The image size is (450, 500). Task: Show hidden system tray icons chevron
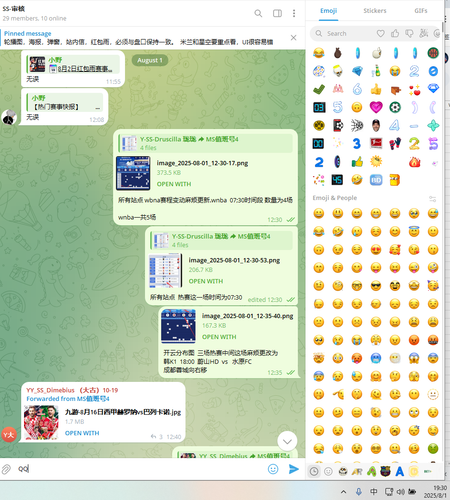coord(343,491)
